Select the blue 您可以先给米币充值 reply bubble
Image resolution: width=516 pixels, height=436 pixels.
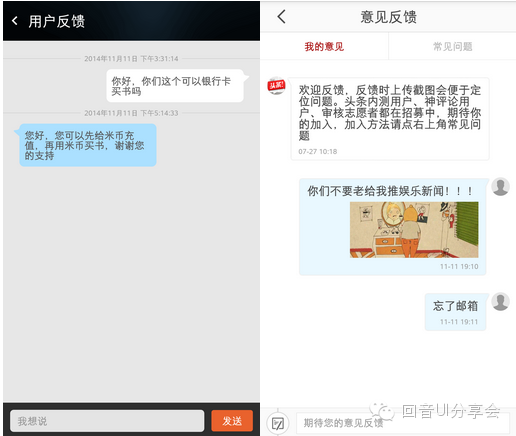88,145
